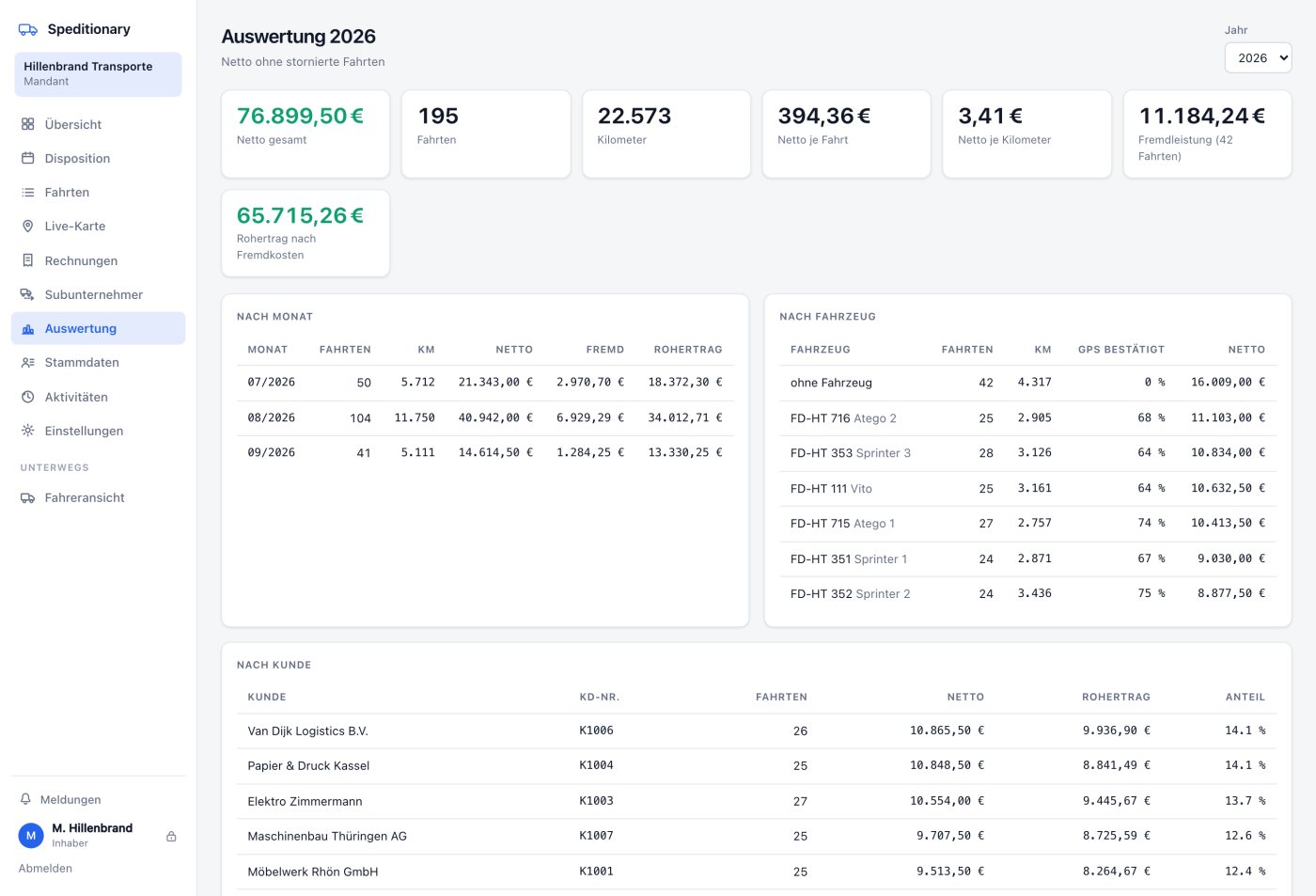
Task: Go to Disposition in the sidebar
Action: pyautogui.click(x=98, y=158)
